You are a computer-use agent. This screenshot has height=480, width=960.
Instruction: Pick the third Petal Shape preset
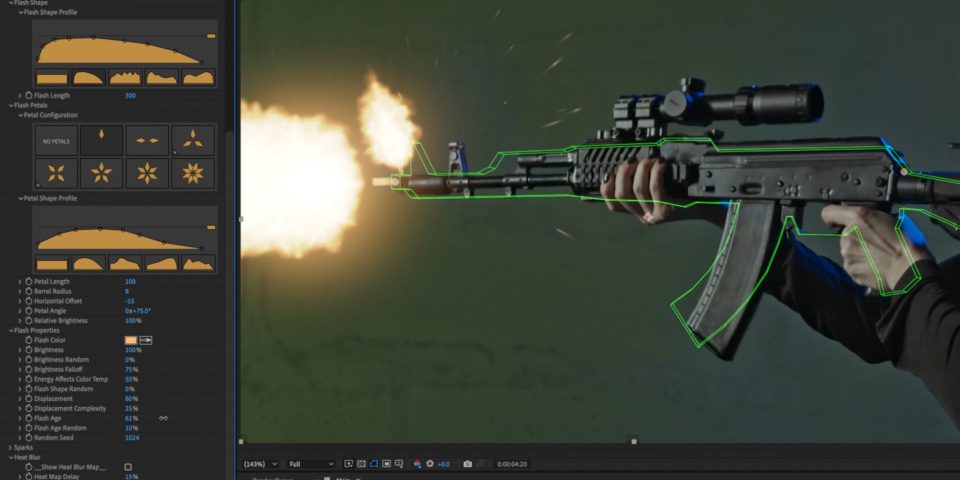click(x=125, y=263)
